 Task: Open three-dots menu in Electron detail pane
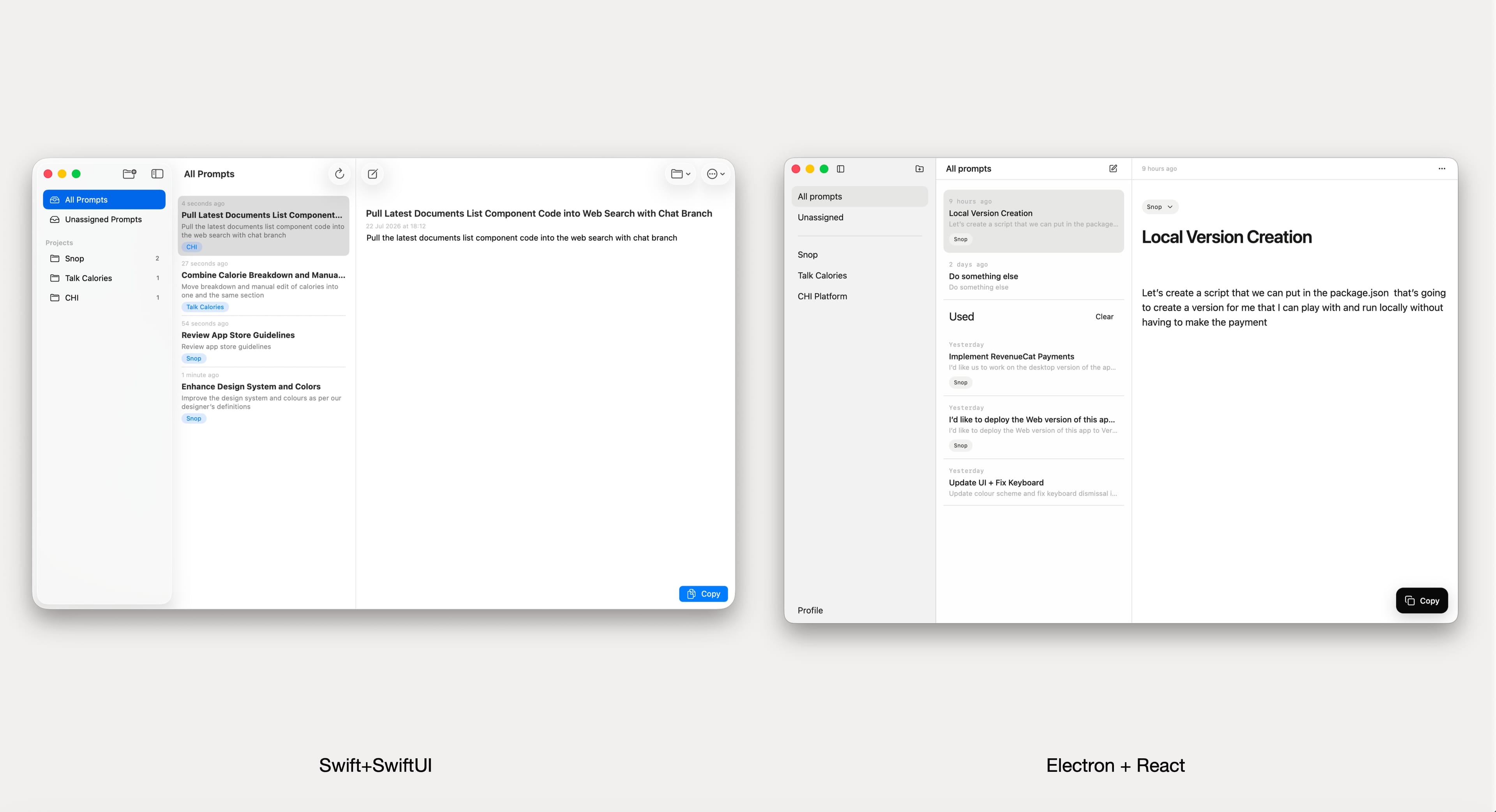click(1442, 169)
